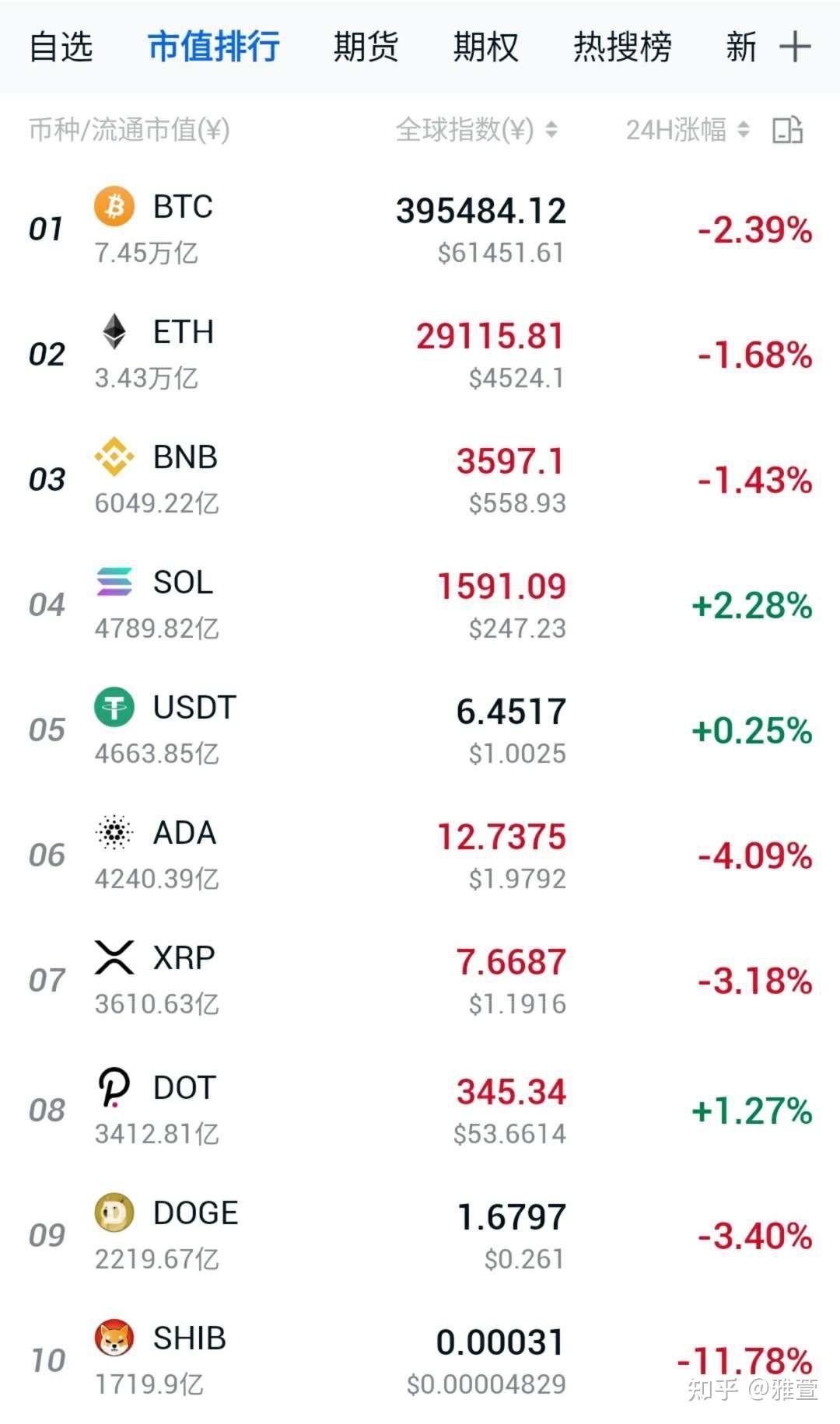Tap the Polkadot DOT logo
Viewport: 840px width, 1424px height.
click(114, 1087)
